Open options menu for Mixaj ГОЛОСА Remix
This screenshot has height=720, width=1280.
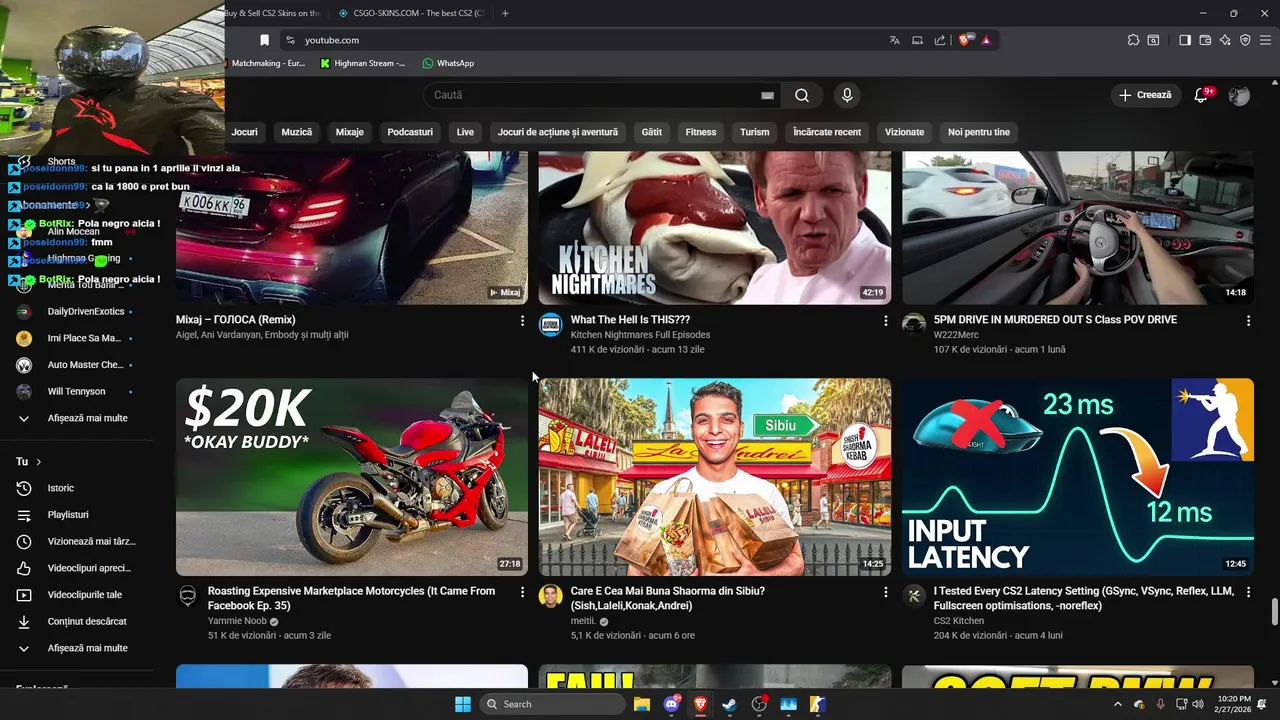click(x=522, y=321)
